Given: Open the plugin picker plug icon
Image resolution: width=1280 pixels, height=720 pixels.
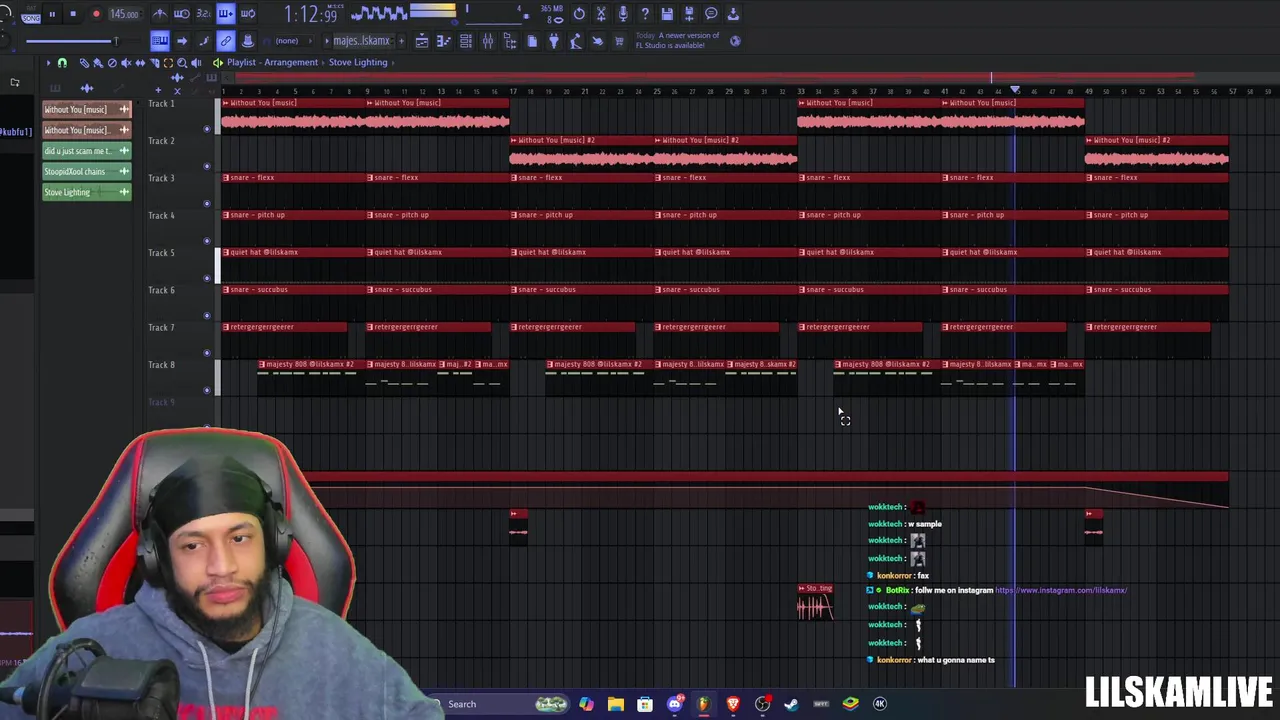Looking at the screenshot, I should tap(554, 41).
